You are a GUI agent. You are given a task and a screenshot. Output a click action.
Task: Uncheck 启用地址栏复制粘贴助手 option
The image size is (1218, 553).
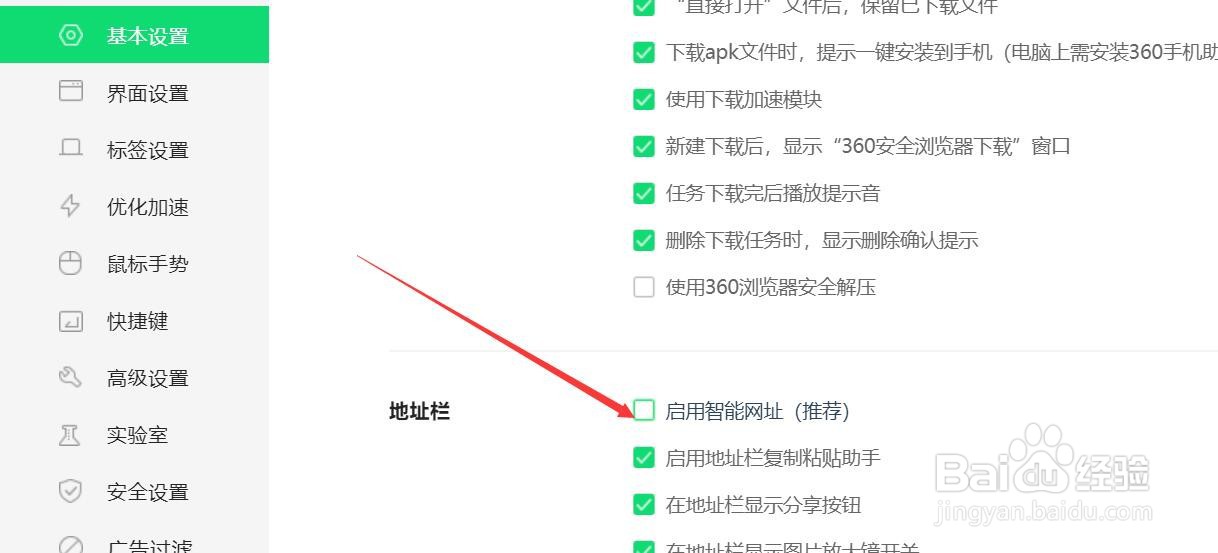tap(644, 458)
